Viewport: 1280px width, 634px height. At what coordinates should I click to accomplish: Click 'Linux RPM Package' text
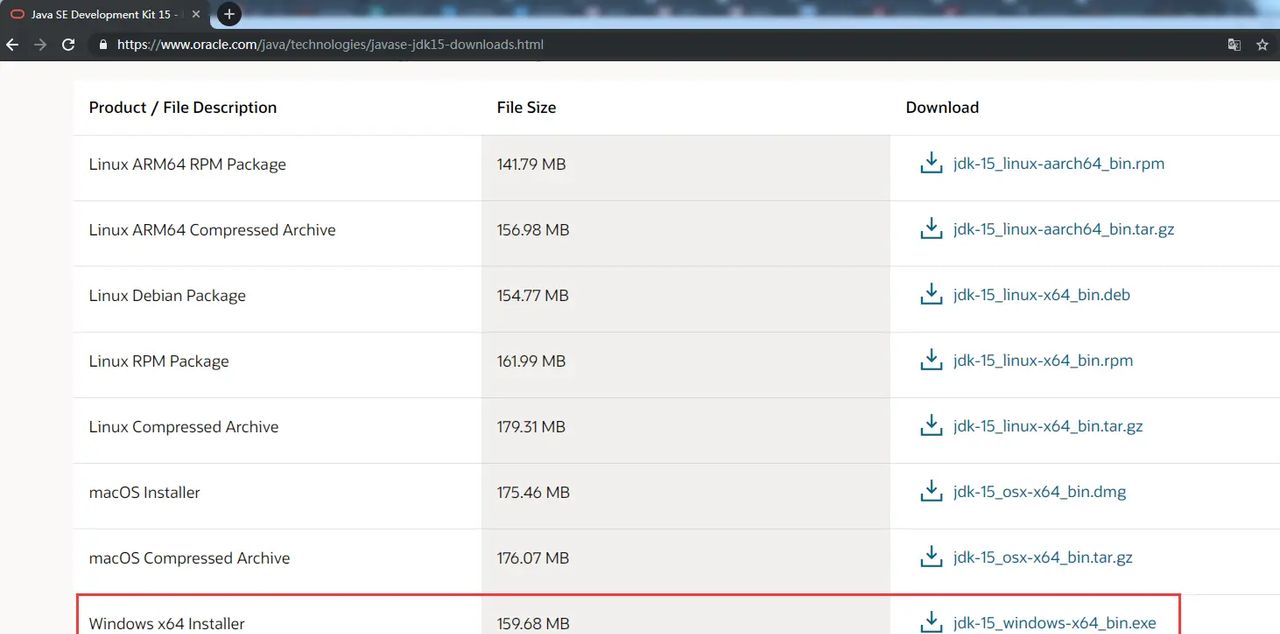(x=159, y=361)
